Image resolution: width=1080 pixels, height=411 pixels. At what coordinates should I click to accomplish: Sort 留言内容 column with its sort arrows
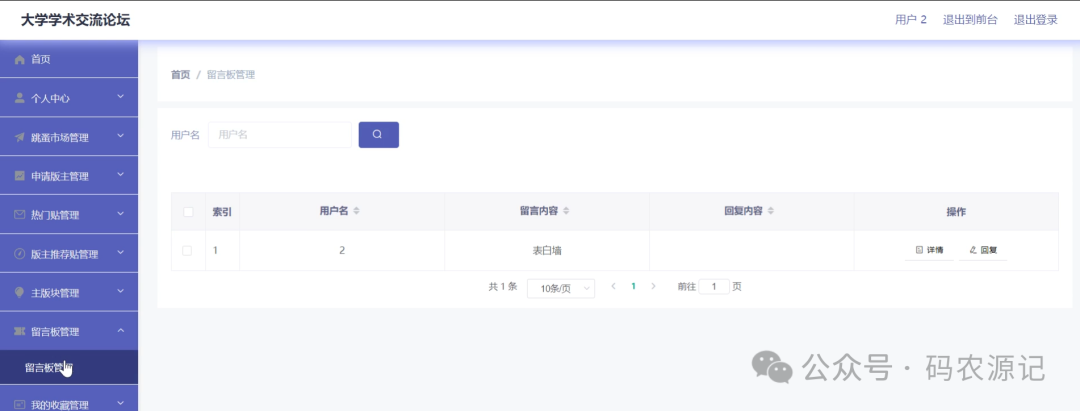coord(565,211)
